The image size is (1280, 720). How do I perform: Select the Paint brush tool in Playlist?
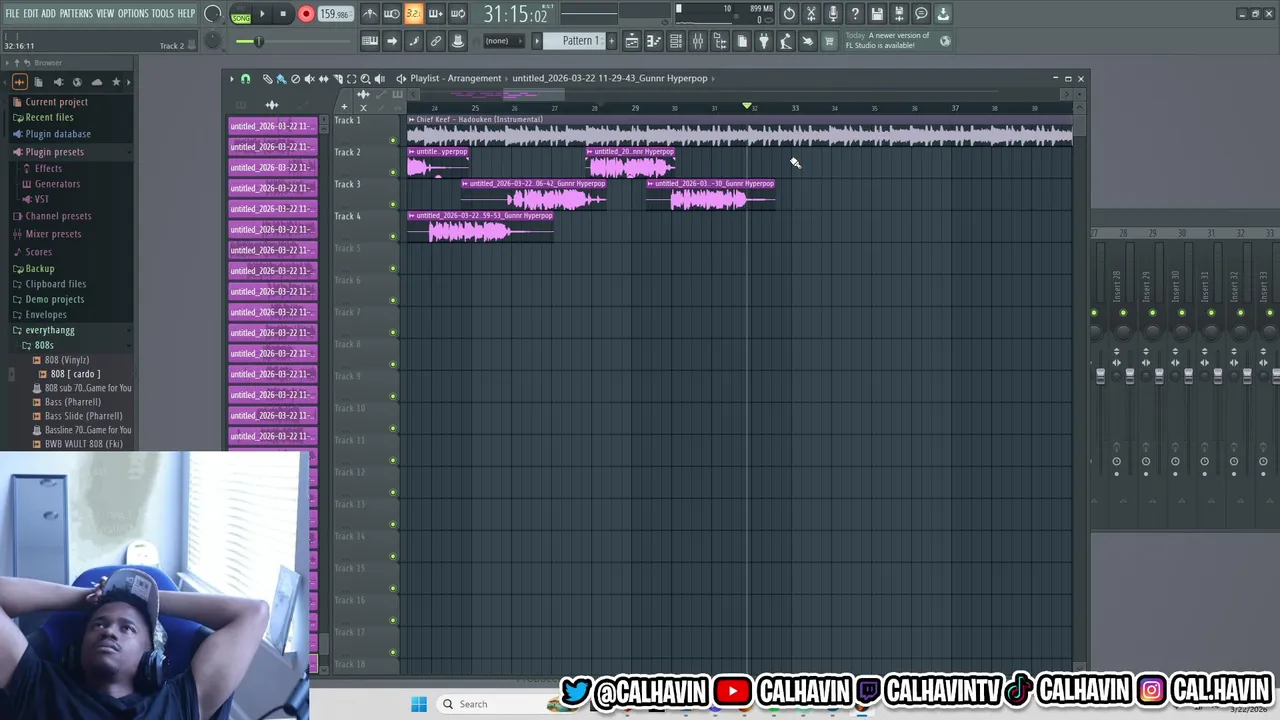281,79
